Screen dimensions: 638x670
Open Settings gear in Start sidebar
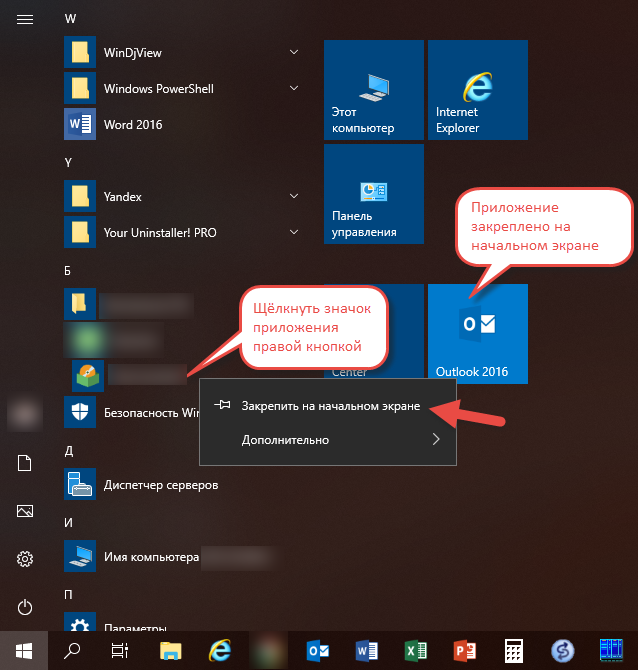(x=24, y=559)
